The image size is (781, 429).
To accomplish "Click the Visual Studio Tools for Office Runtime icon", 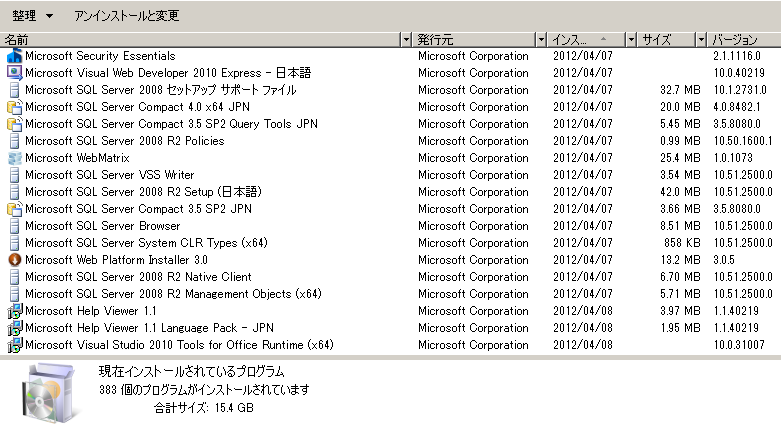I will pos(14,345).
